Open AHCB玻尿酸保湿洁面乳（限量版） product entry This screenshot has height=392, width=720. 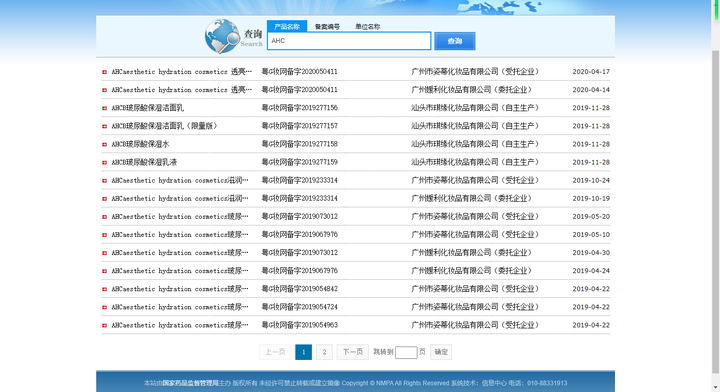click(164, 126)
